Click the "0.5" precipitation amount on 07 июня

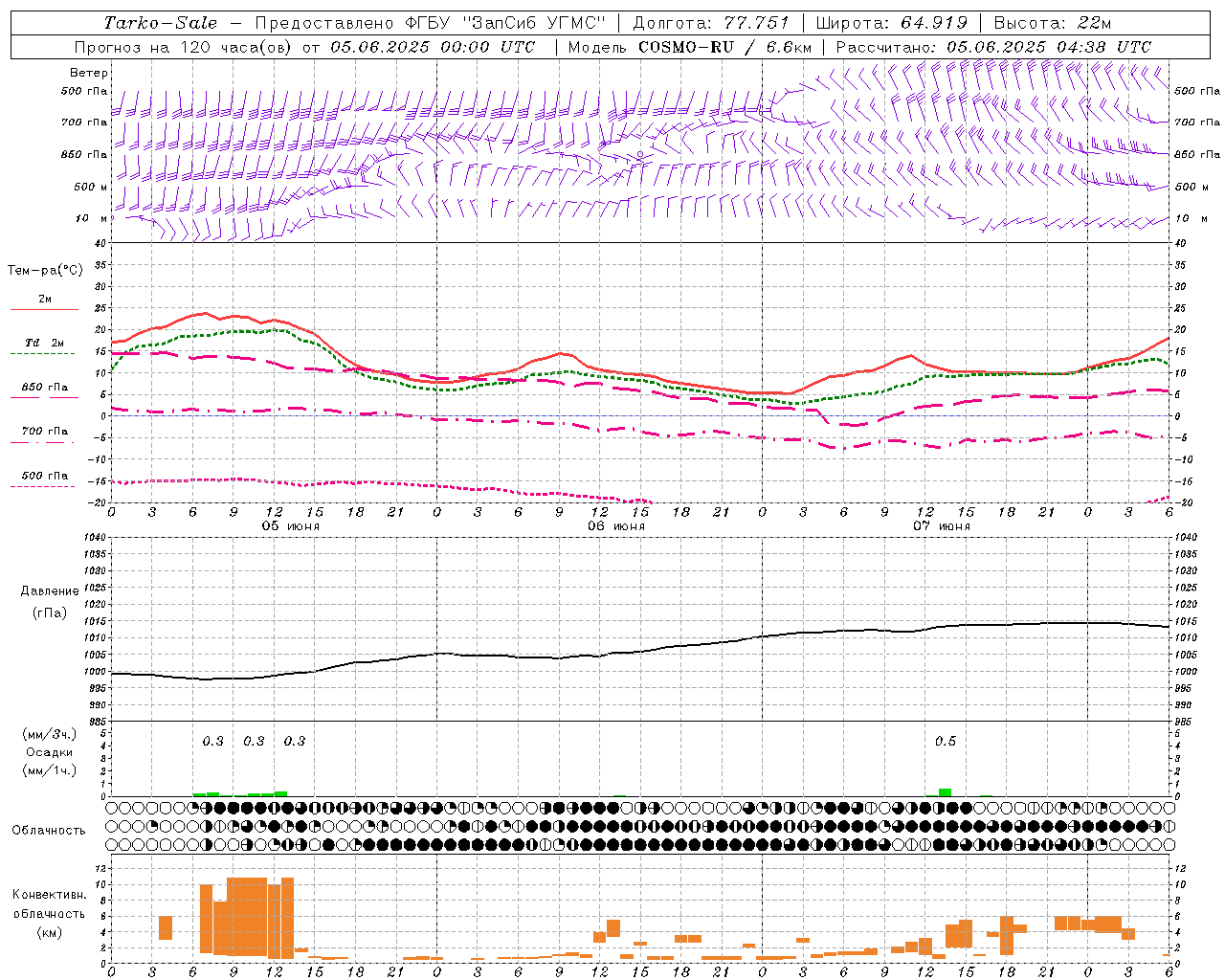(x=946, y=742)
